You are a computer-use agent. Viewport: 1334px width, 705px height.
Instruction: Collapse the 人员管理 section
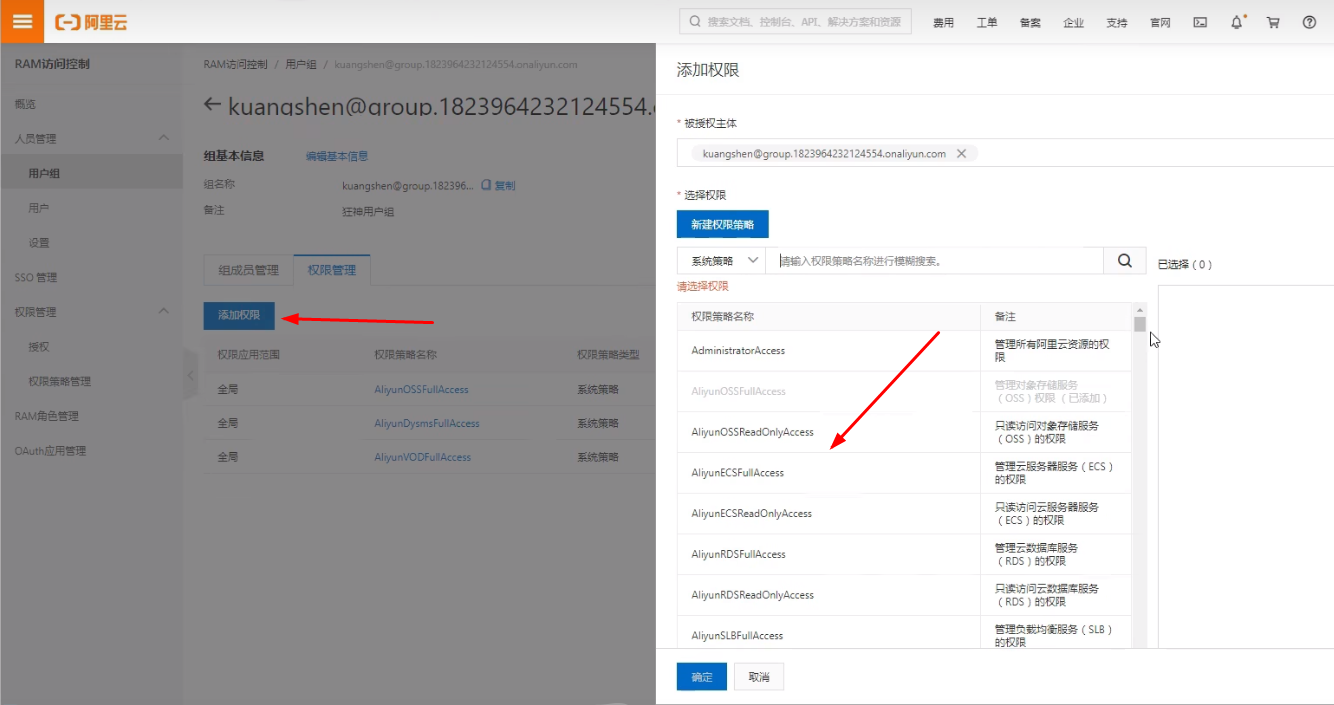[164, 138]
